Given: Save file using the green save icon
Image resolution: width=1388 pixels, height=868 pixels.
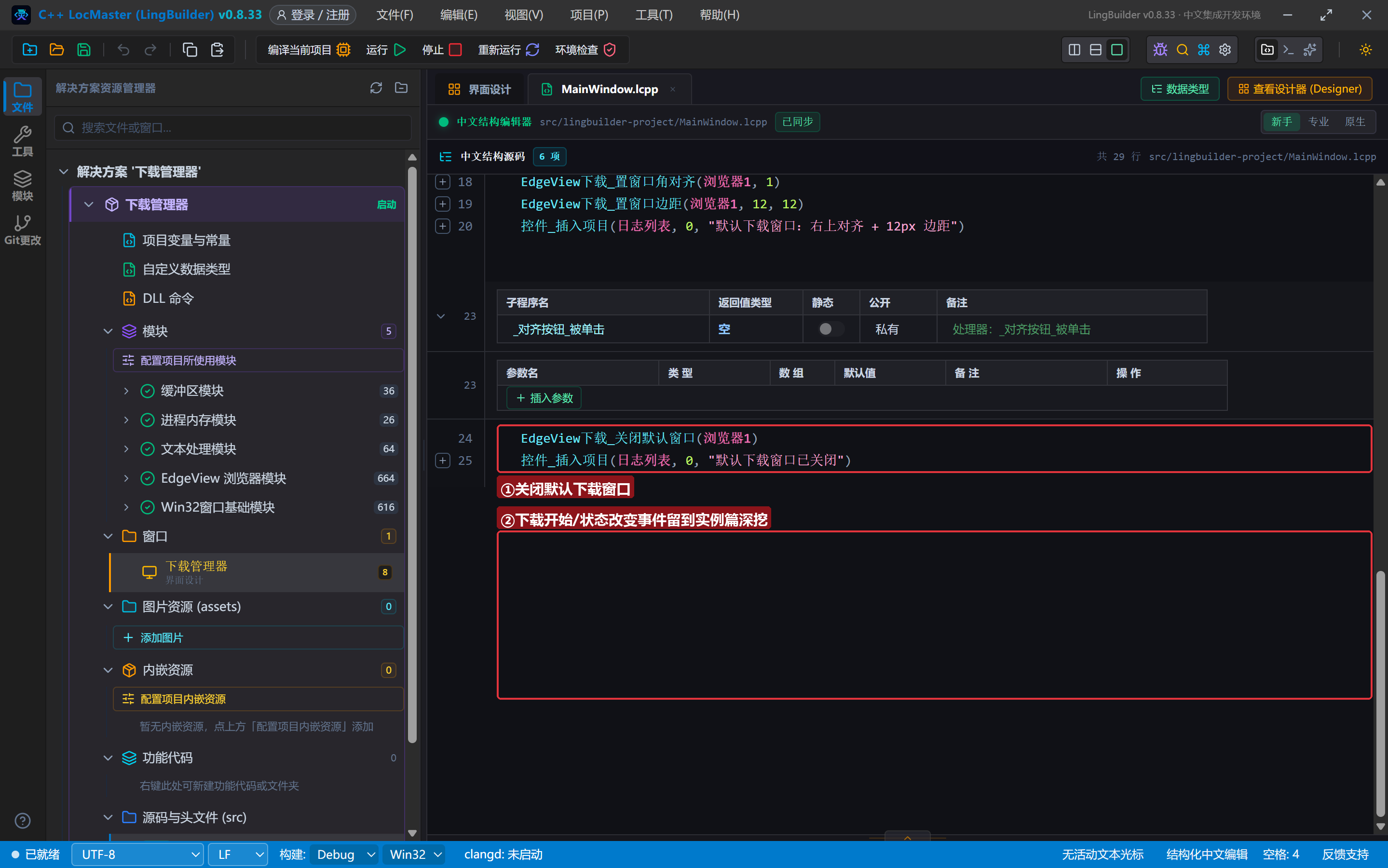Looking at the screenshot, I should click(x=84, y=50).
